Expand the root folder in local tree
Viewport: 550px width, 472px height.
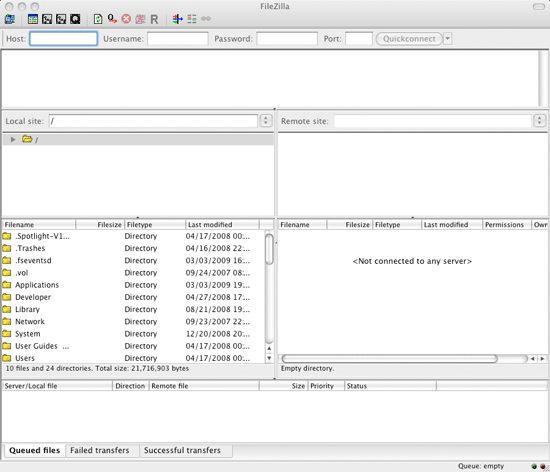(x=13, y=140)
